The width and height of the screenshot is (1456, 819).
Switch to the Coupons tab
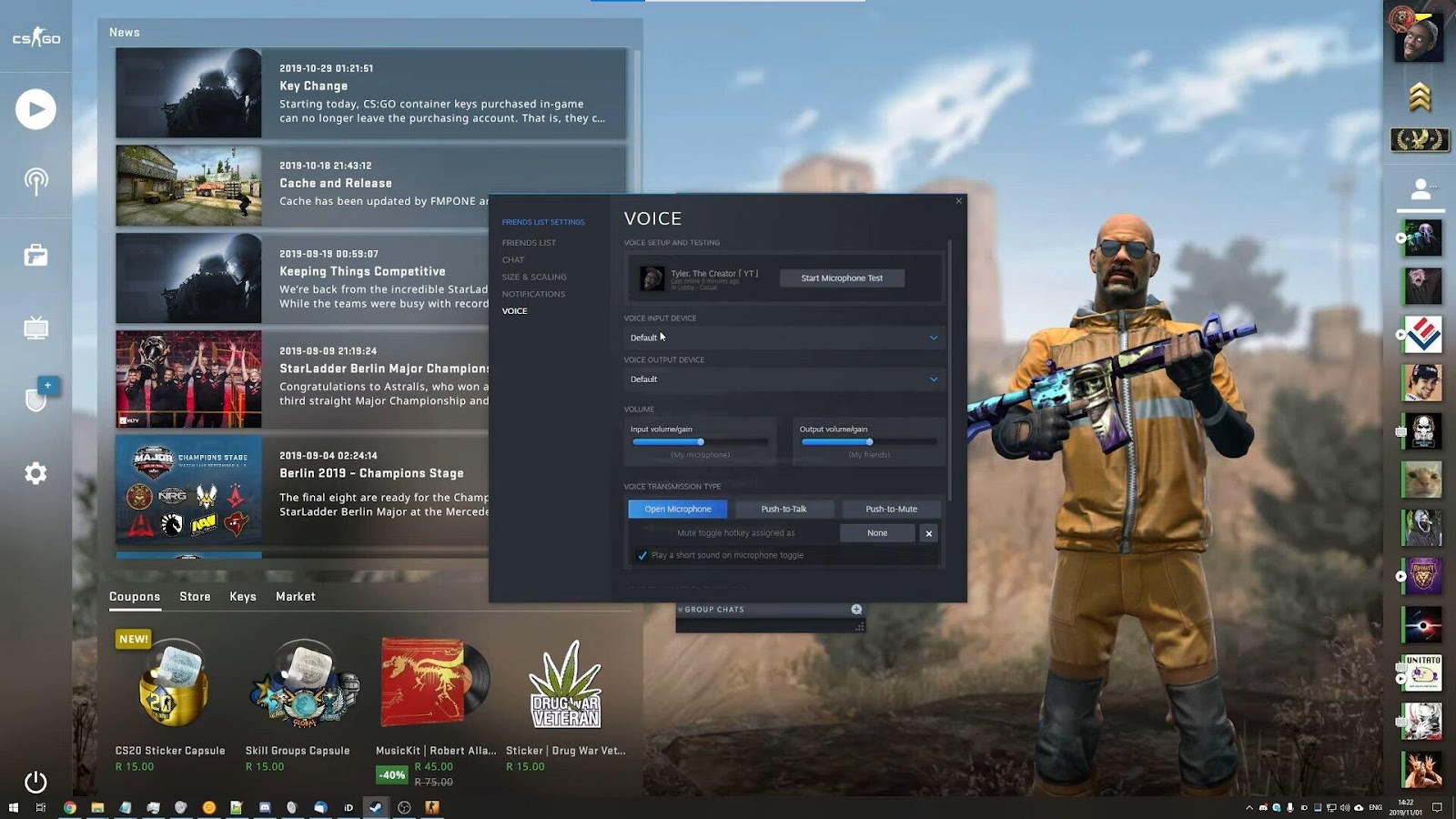[135, 597]
